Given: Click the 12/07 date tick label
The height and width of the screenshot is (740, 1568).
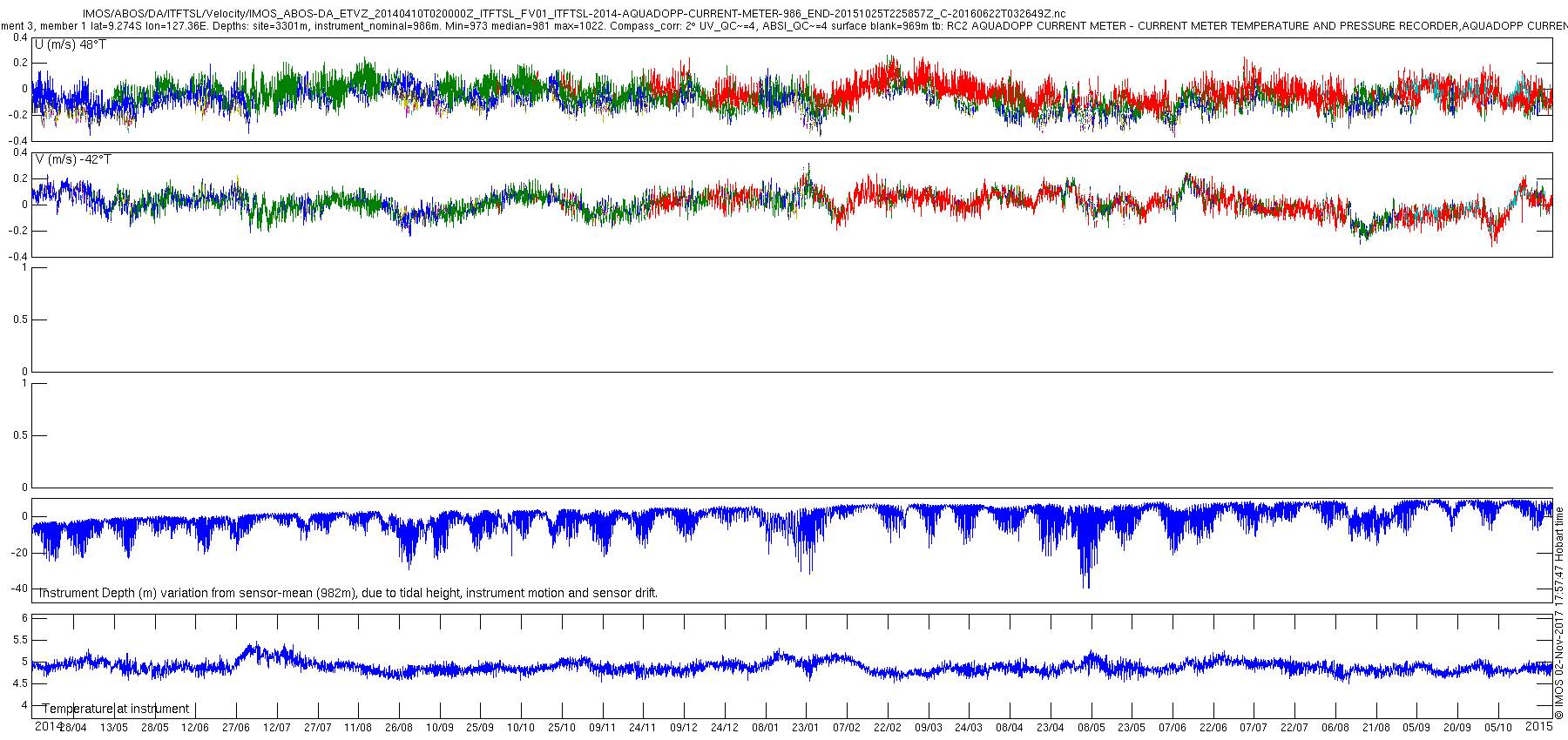Looking at the screenshot, I should click(x=277, y=728).
